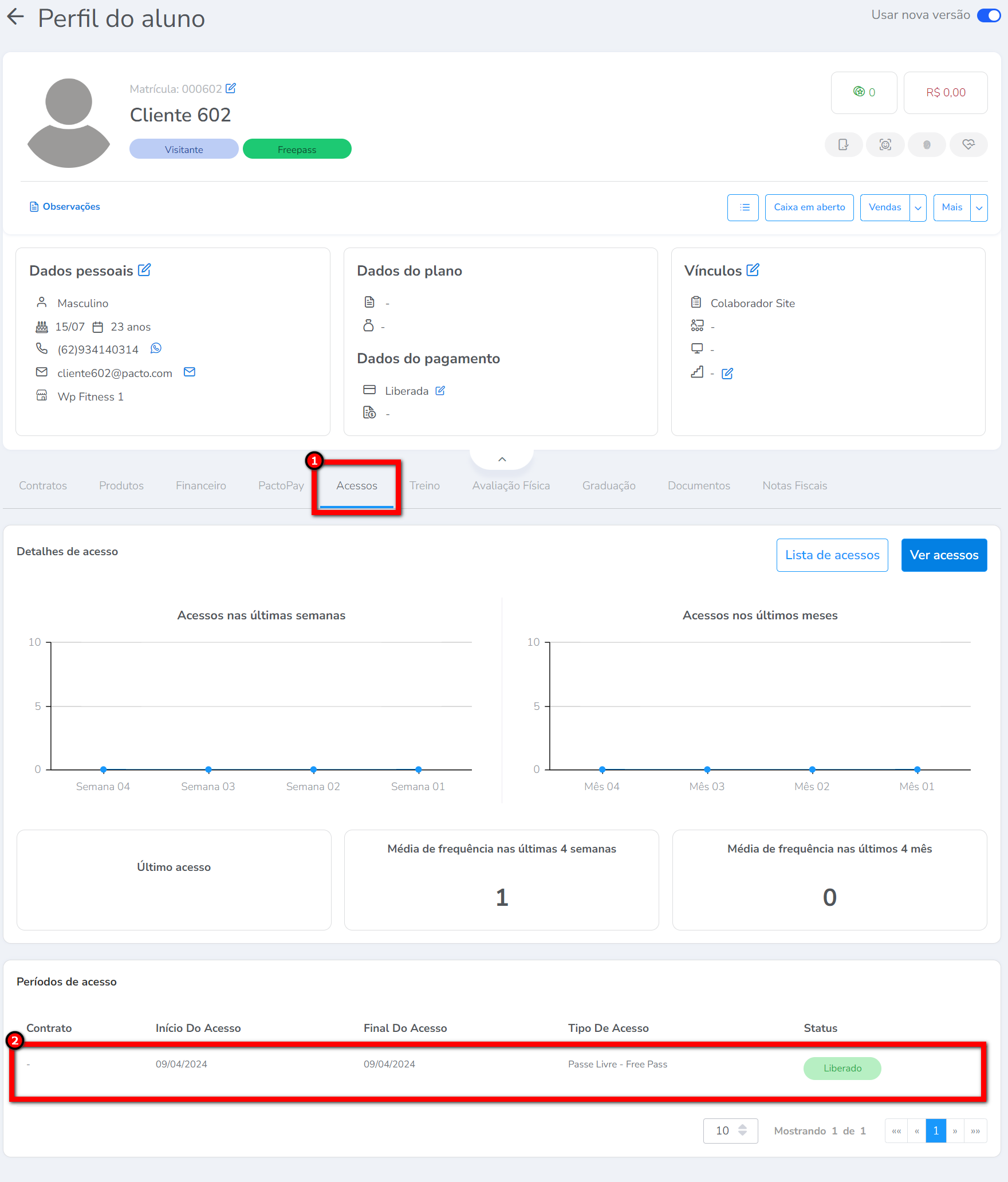Go back using the left arrow
Screen dimensions: 1008x1182
[15, 17]
